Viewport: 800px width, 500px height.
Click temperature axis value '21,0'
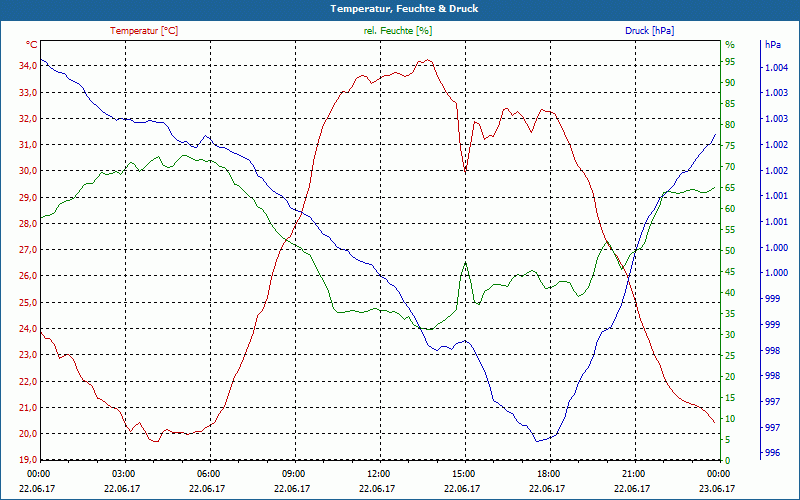click(28, 408)
